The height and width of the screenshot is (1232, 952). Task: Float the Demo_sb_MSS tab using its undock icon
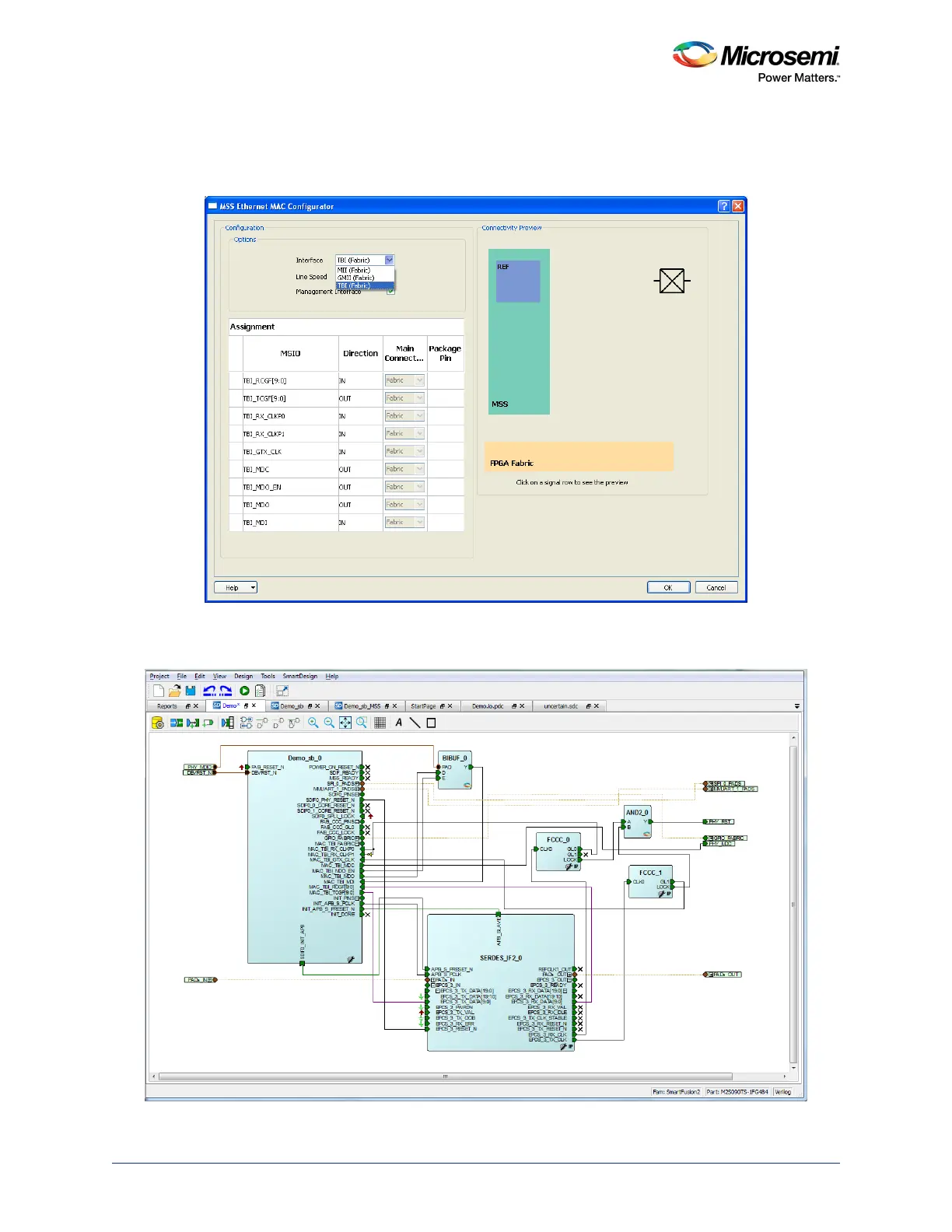click(x=387, y=706)
